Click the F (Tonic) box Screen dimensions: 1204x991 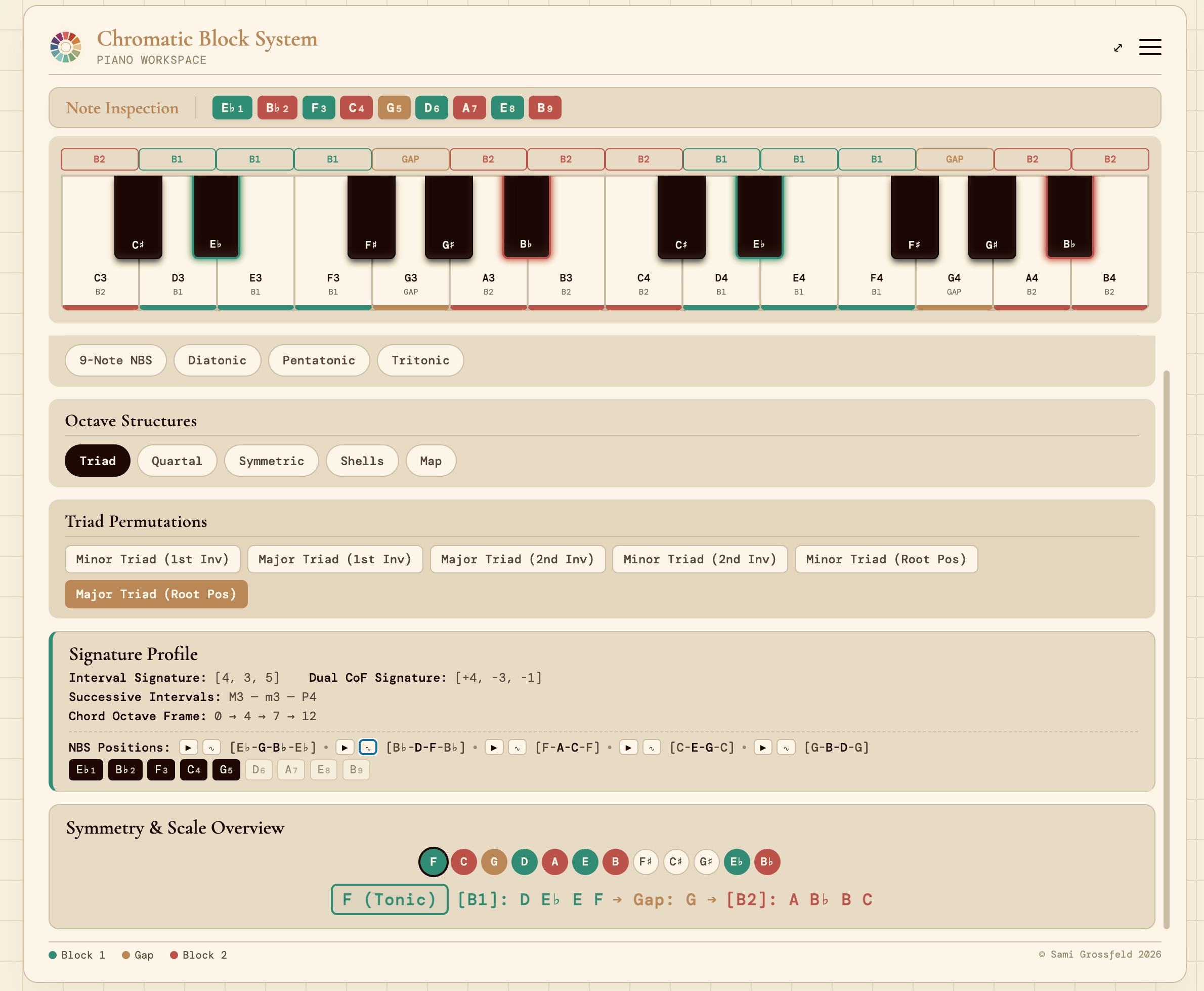(x=390, y=900)
